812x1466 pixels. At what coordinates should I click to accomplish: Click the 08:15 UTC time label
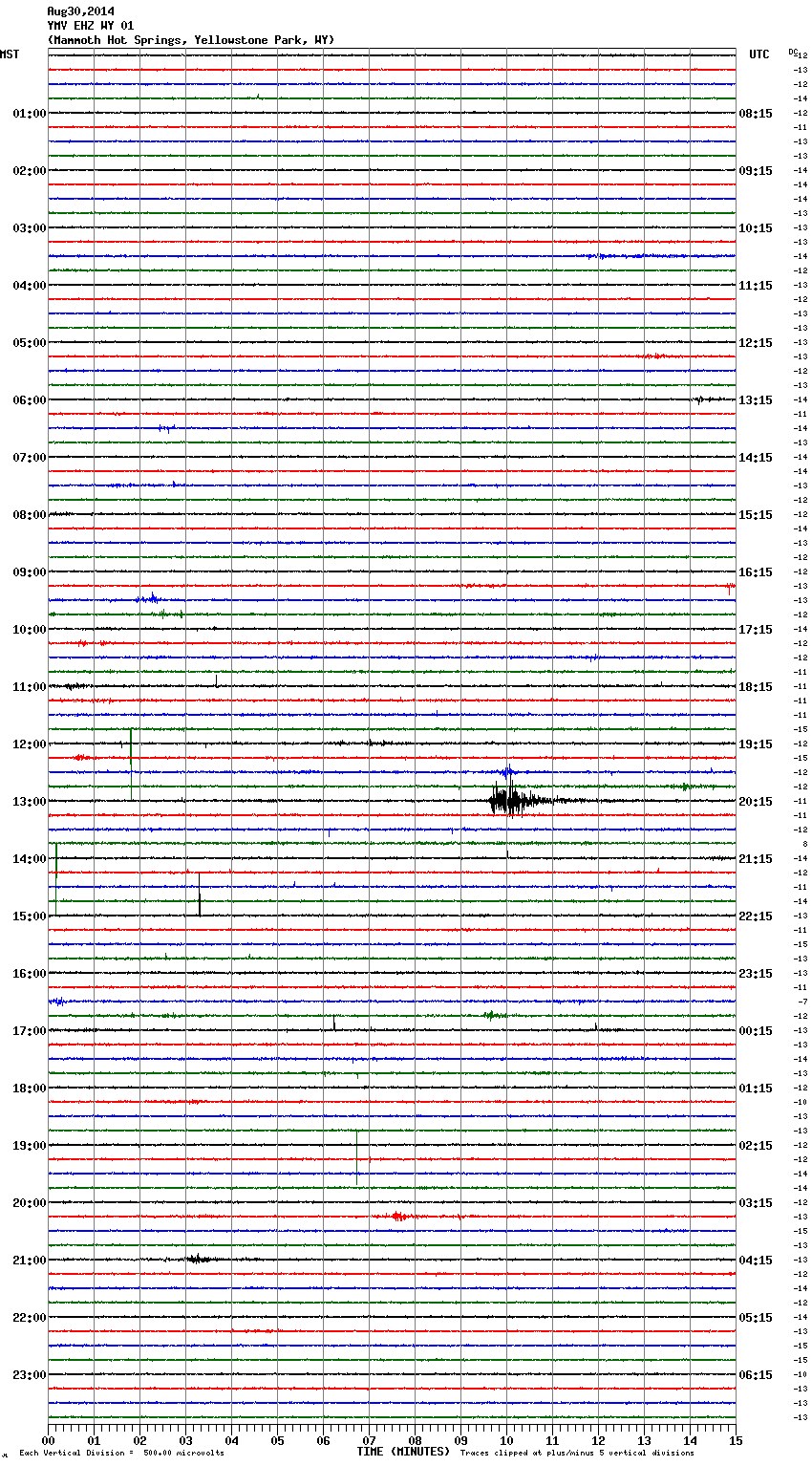coord(756,113)
